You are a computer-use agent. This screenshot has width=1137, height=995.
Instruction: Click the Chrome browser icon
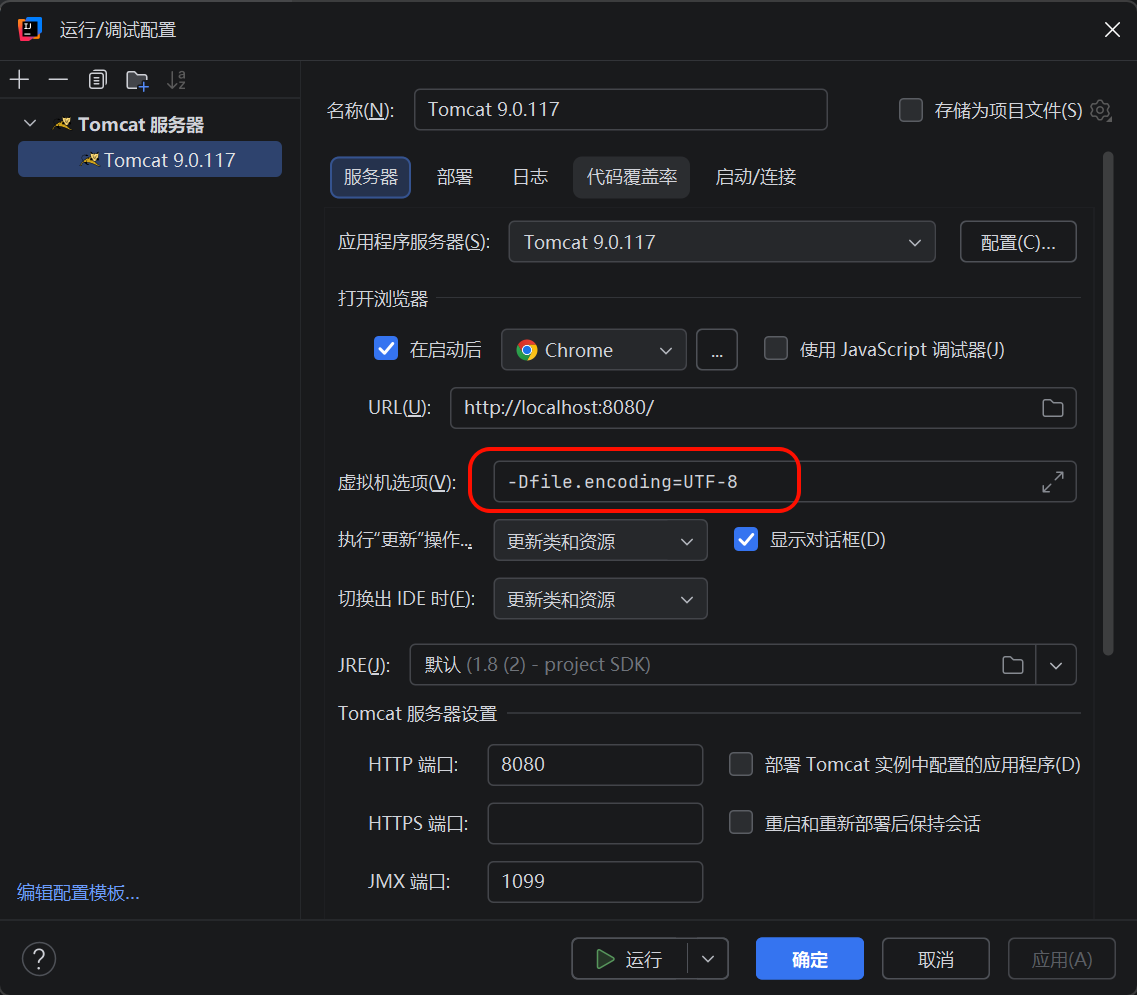tap(526, 350)
